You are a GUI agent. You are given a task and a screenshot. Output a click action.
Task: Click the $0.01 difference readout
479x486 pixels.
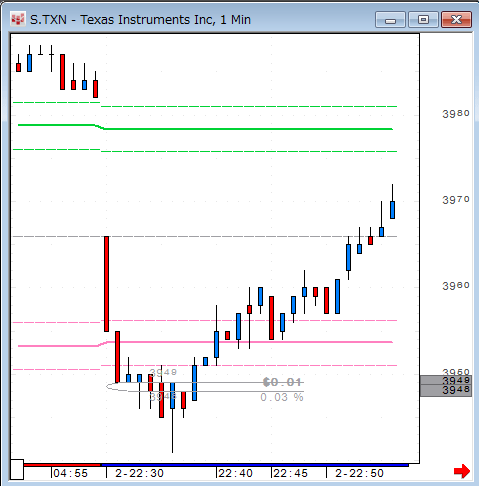[282, 382]
